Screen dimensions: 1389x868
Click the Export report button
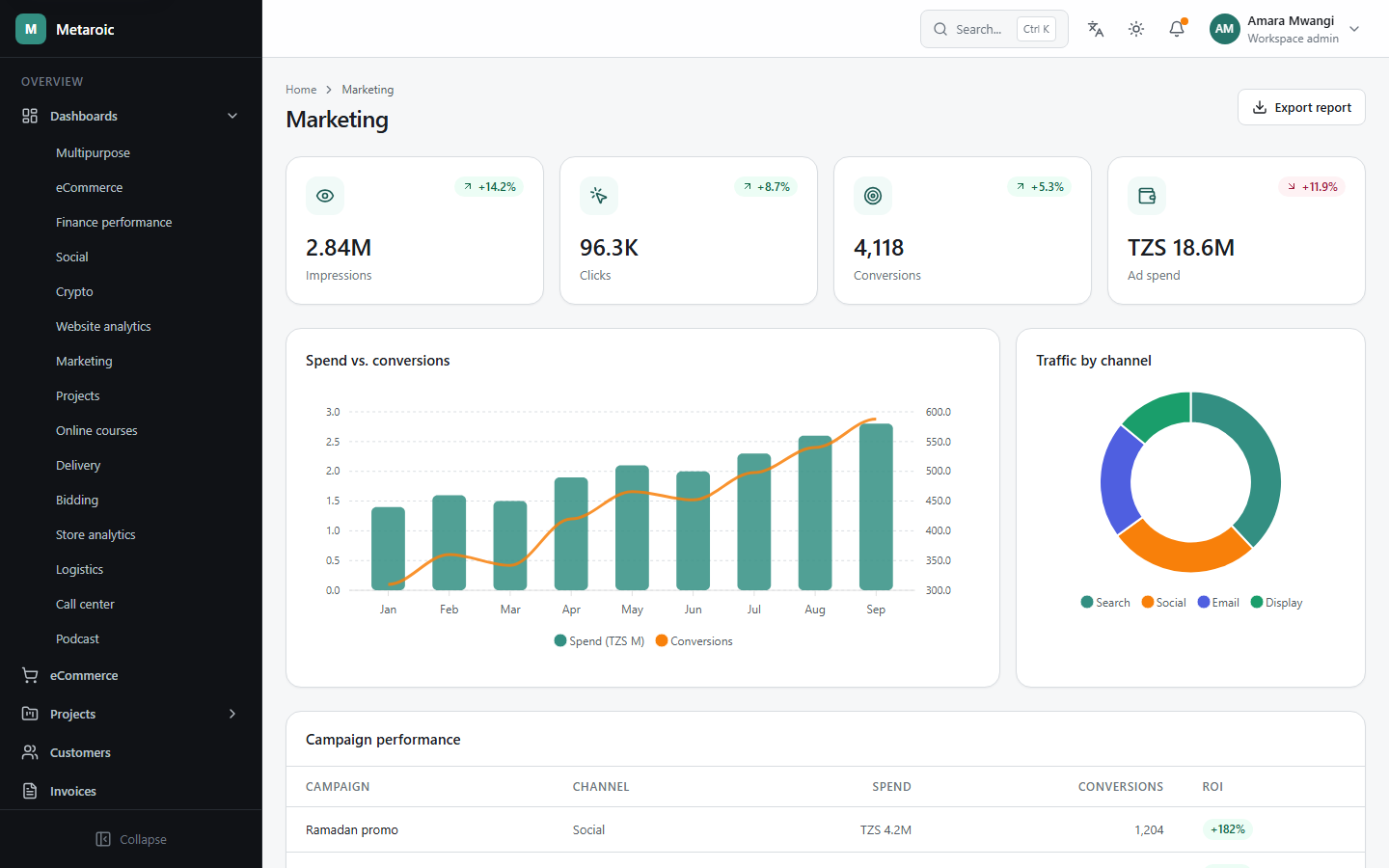pyautogui.click(x=1301, y=107)
